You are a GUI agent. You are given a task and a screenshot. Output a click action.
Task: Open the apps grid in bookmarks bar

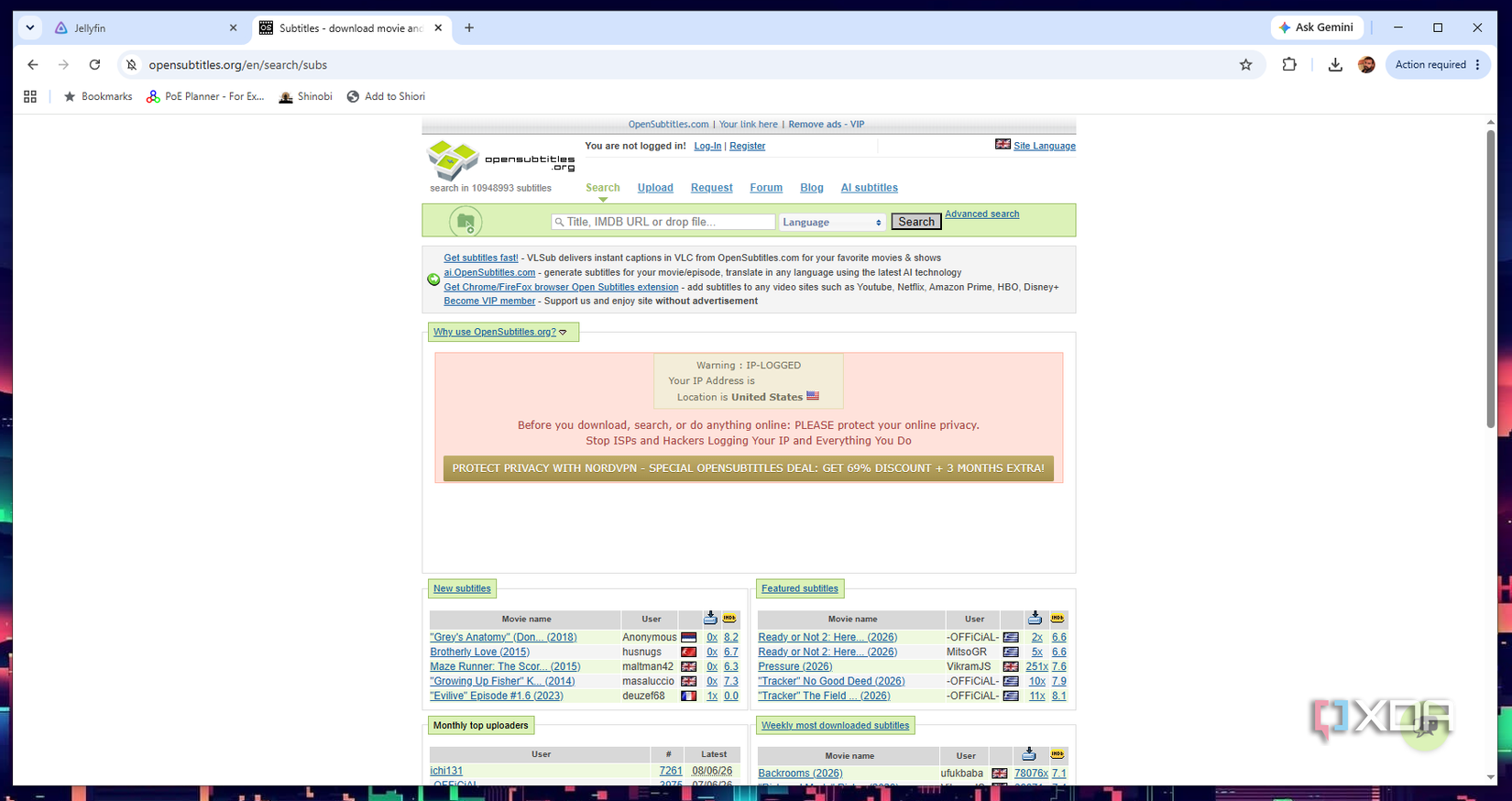pyautogui.click(x=30, y=96)
